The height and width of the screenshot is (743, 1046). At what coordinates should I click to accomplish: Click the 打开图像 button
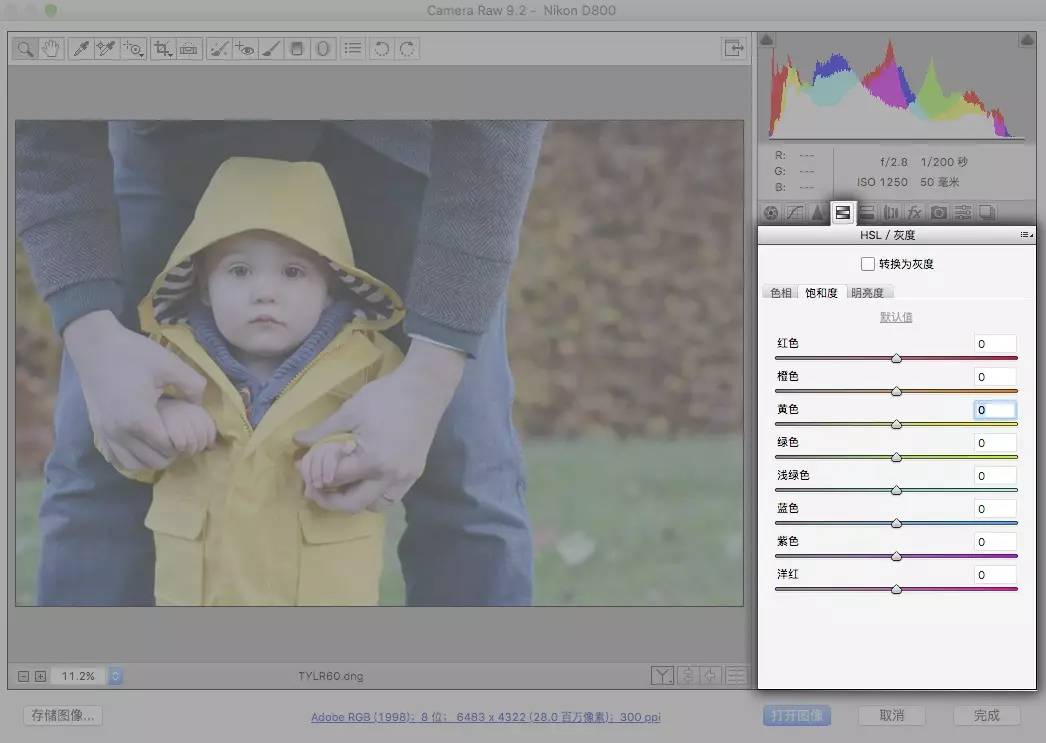(x=797, y=716)
